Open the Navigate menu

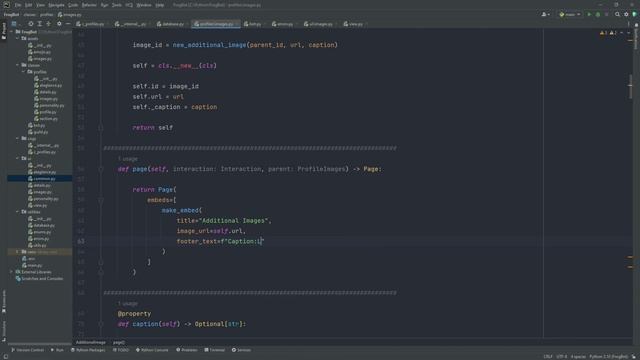(56, 5)
